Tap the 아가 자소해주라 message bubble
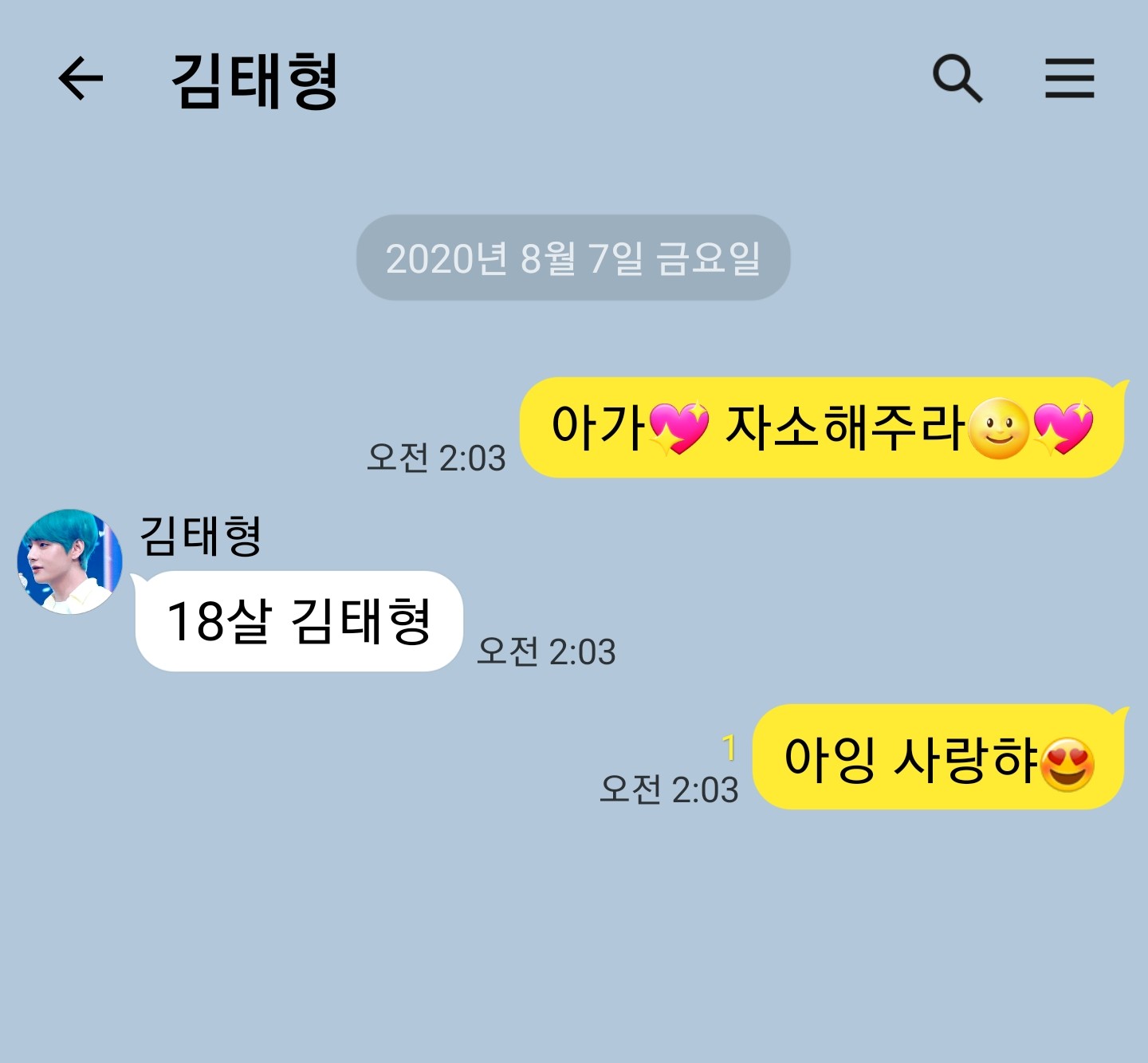The height and width of the screenshot is (1063, 1148). (x=822, y=427)
